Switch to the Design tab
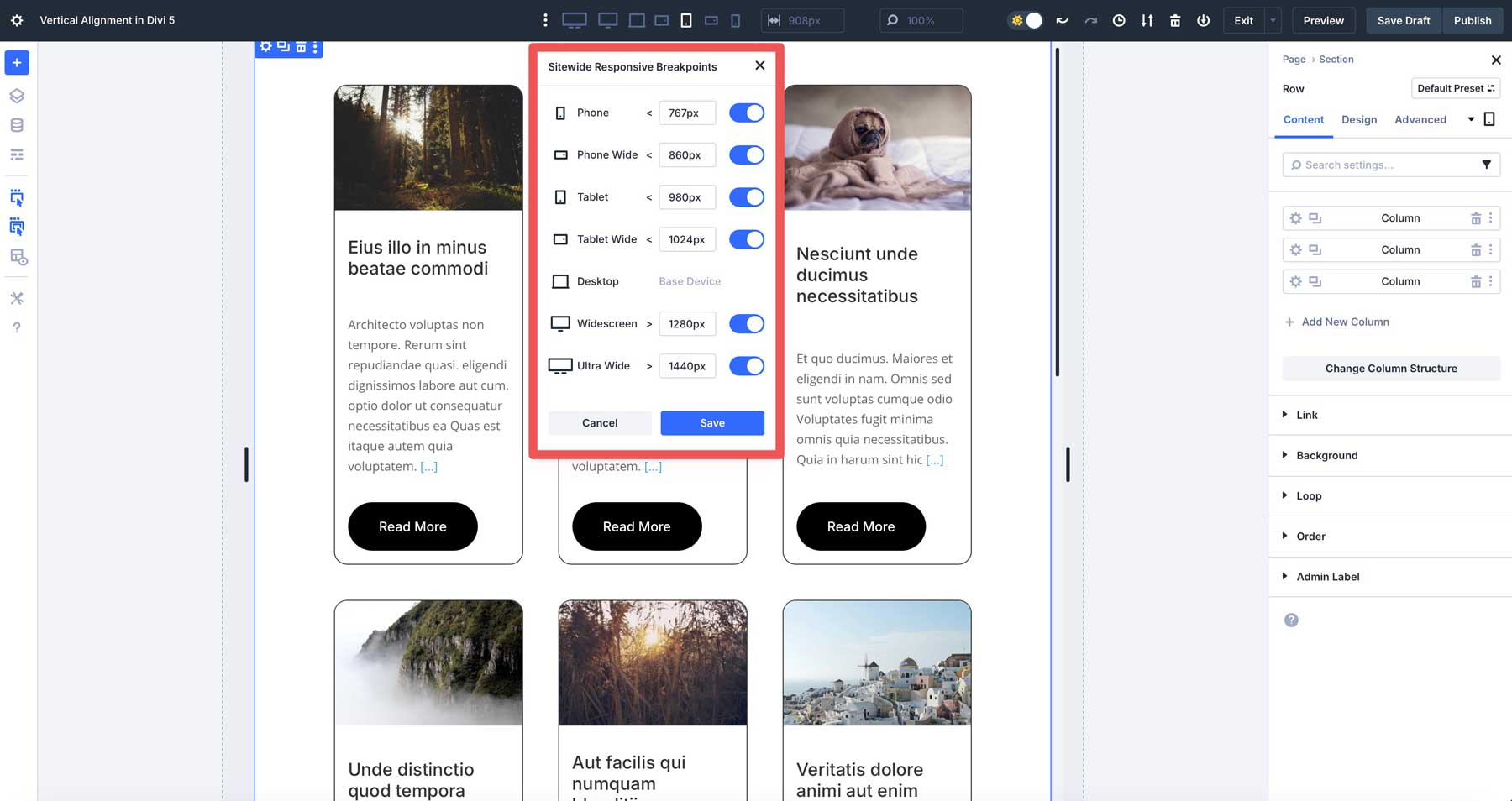Screen dimensions: 1512x801 1359,119
